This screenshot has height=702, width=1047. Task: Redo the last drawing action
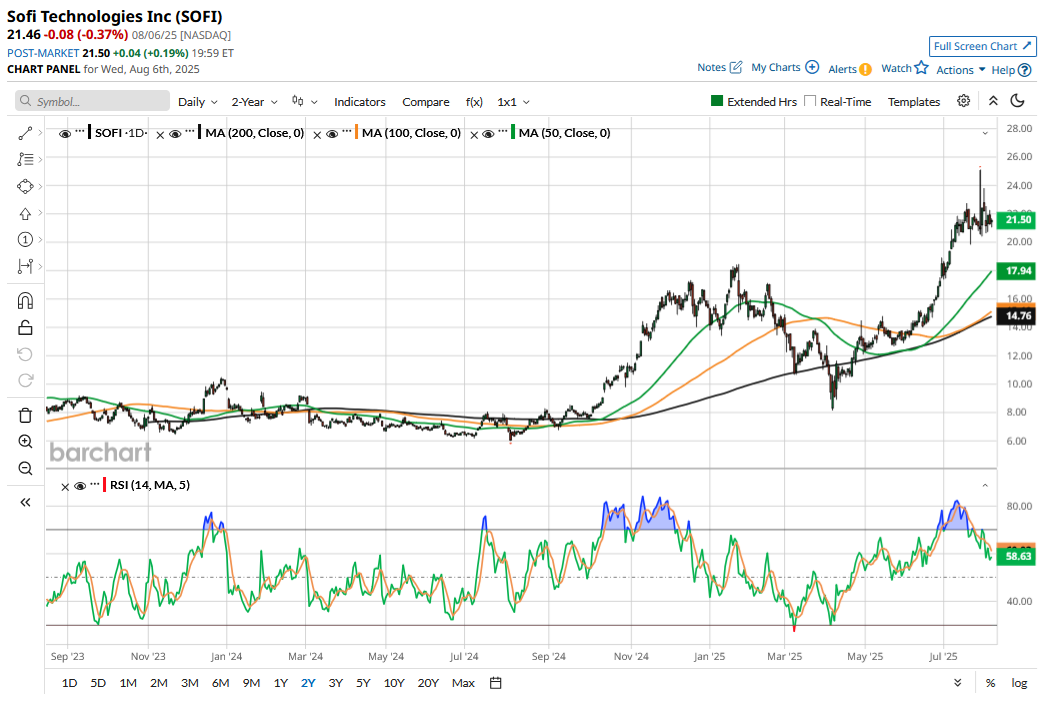(25, 381)
